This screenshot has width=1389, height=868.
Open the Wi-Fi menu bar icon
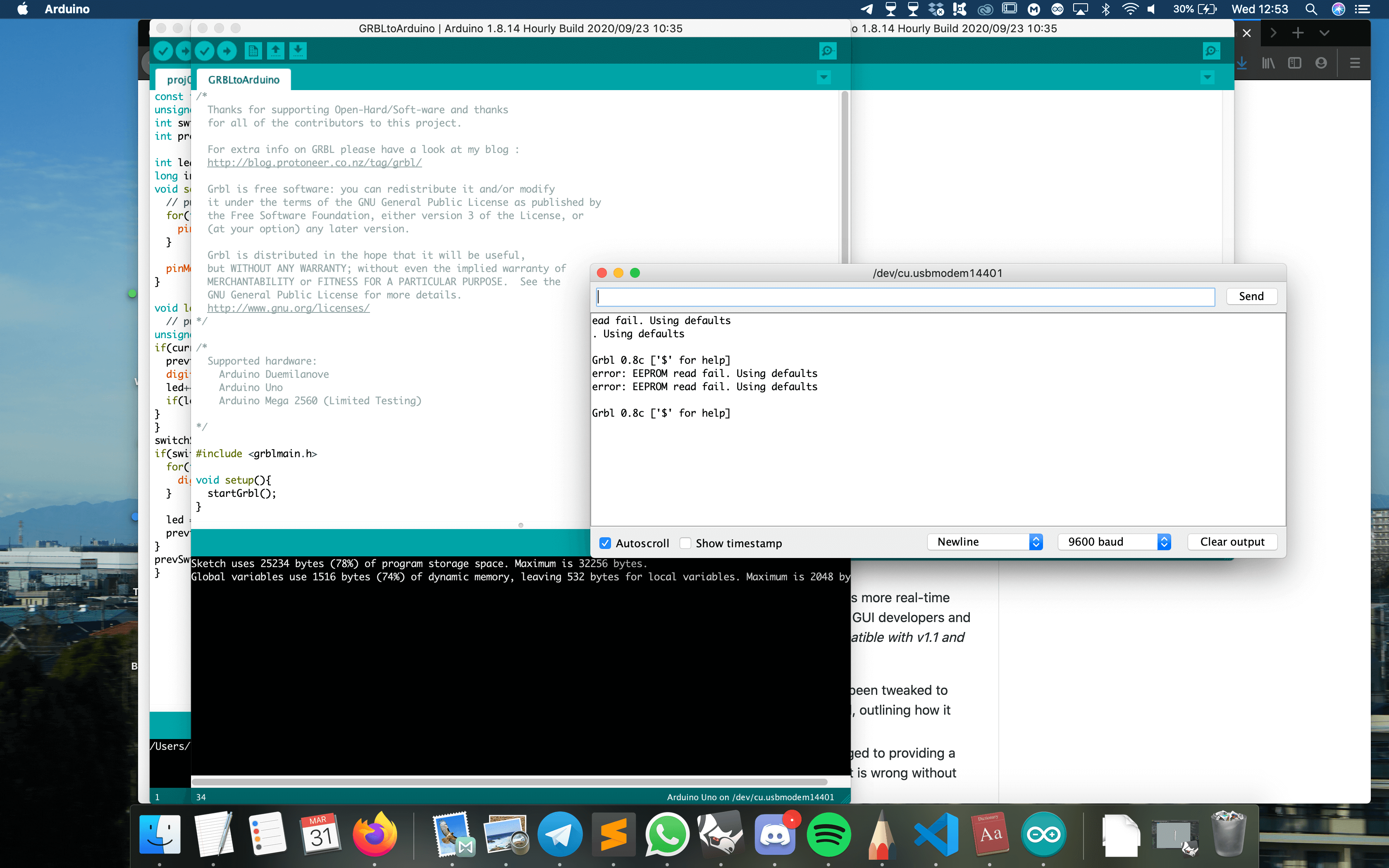(1130, 9)
